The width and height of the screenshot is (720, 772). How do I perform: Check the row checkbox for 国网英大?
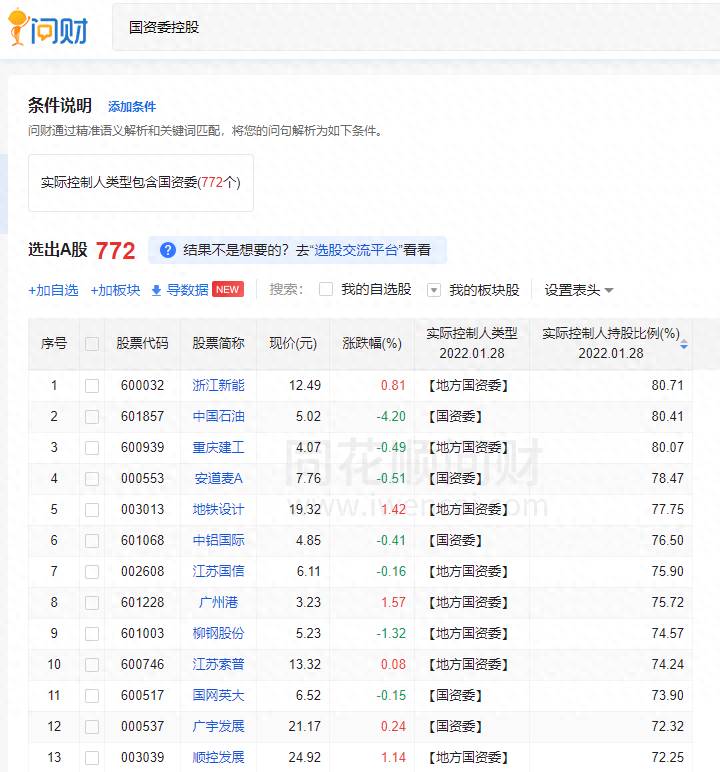pyautogui.click(x=92, y=696)
